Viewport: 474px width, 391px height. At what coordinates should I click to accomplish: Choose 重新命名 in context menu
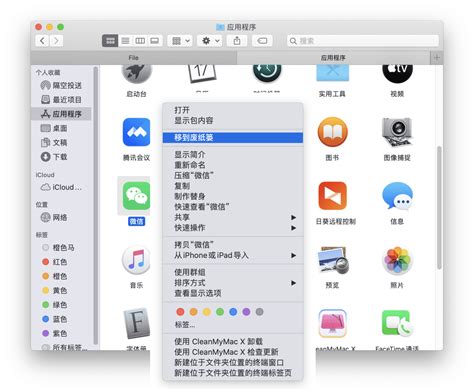pyautogui.click(x=233, y=165)
